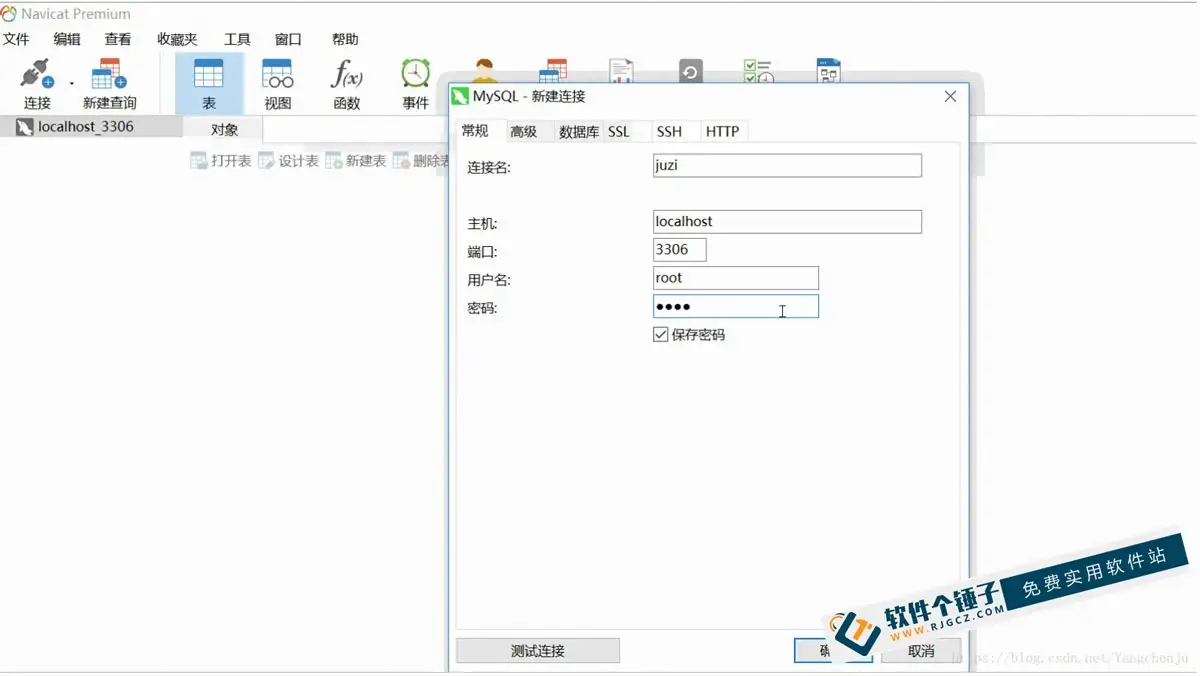Open the SSH tab
Viewport: 1200px width, 676px height.
pyautogui.click(x=669, y=132)
